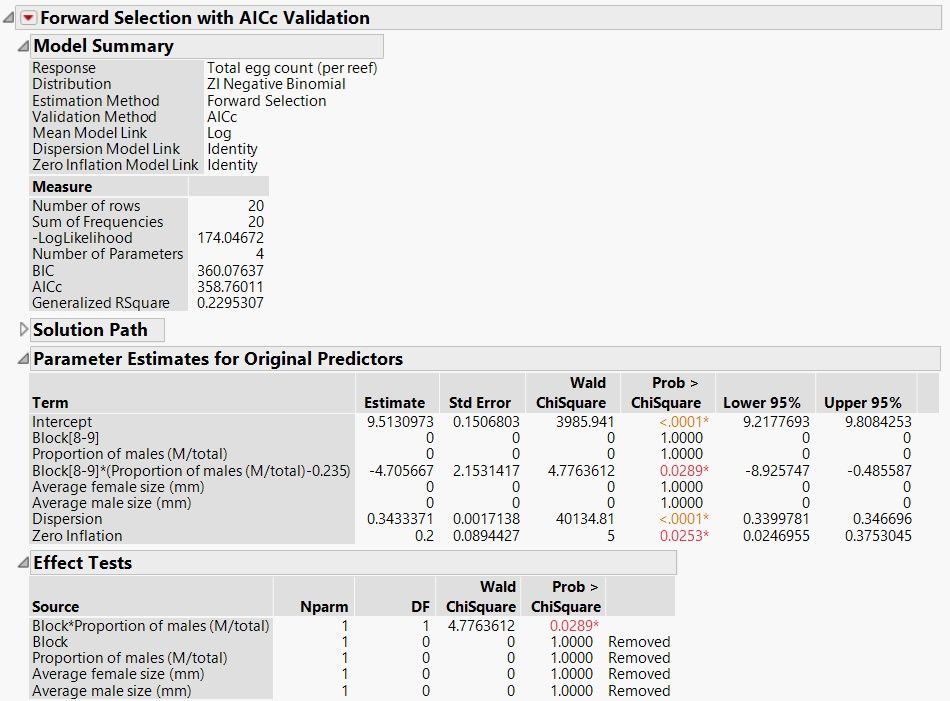950x701 pixels.
Task: Select the Term column header
Action: (50, 403)
